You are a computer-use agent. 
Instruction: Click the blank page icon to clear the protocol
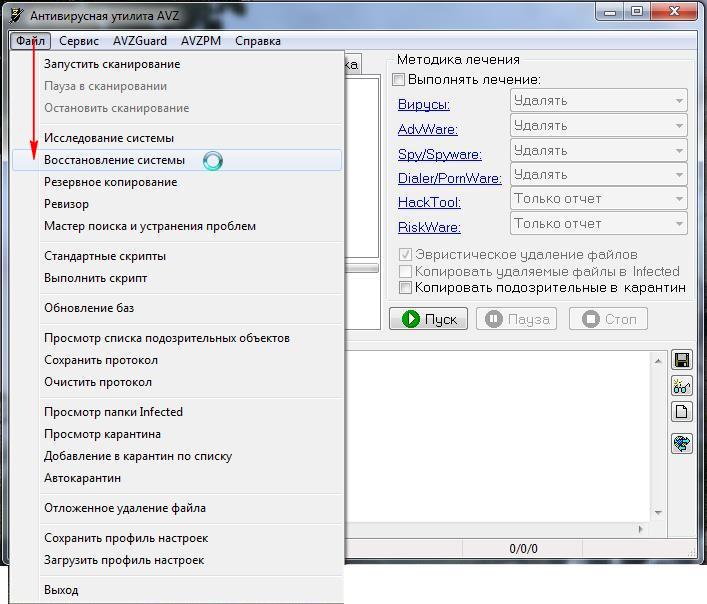[x=681, y=412]
